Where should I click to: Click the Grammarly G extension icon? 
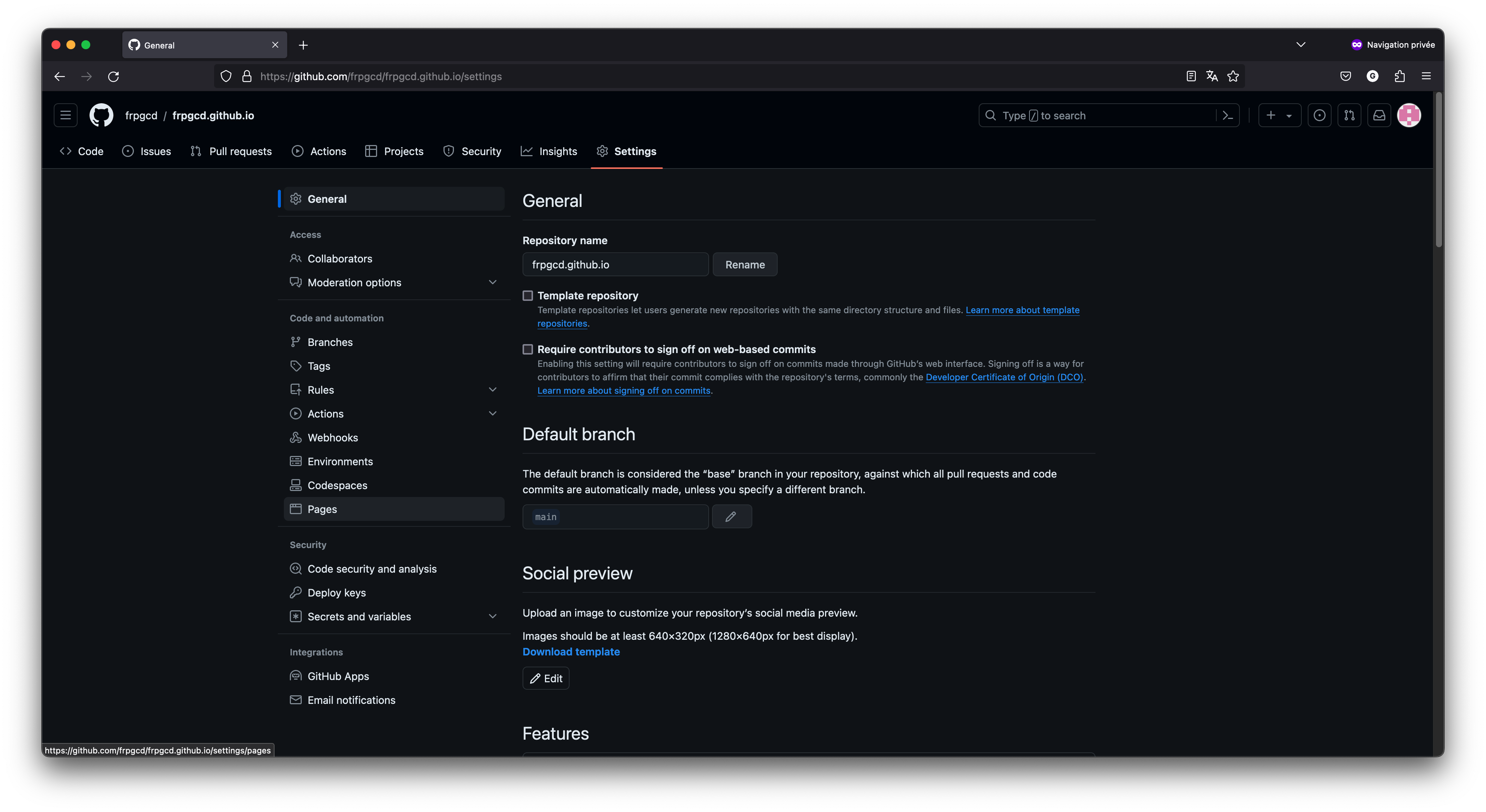1372,76
